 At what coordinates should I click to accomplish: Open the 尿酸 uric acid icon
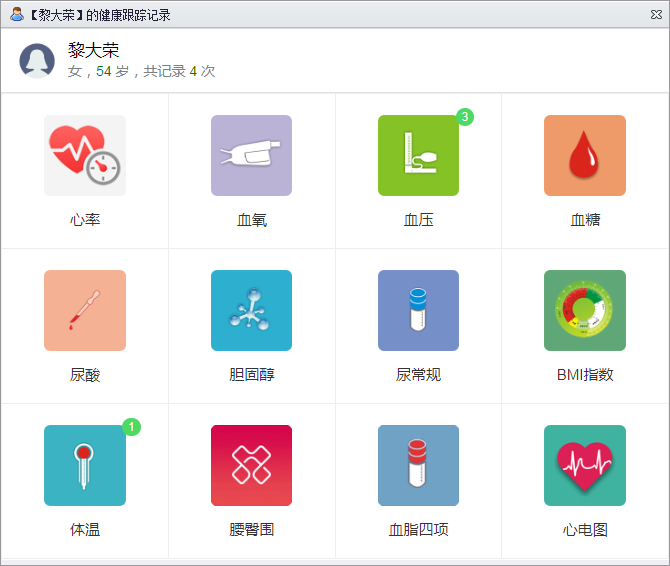click(x=85, y=311)
